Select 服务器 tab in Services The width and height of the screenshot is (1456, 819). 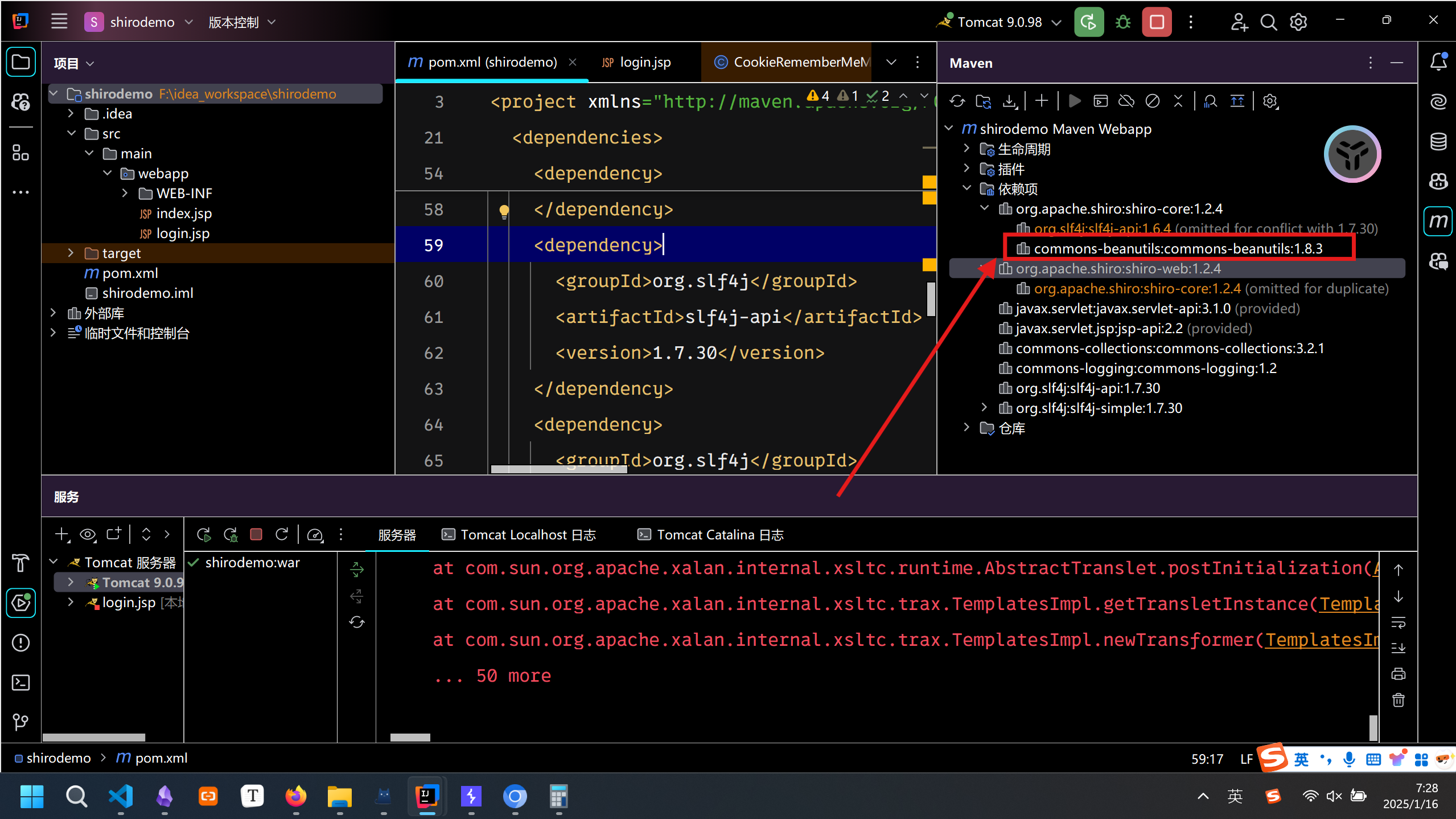(397, 535)
